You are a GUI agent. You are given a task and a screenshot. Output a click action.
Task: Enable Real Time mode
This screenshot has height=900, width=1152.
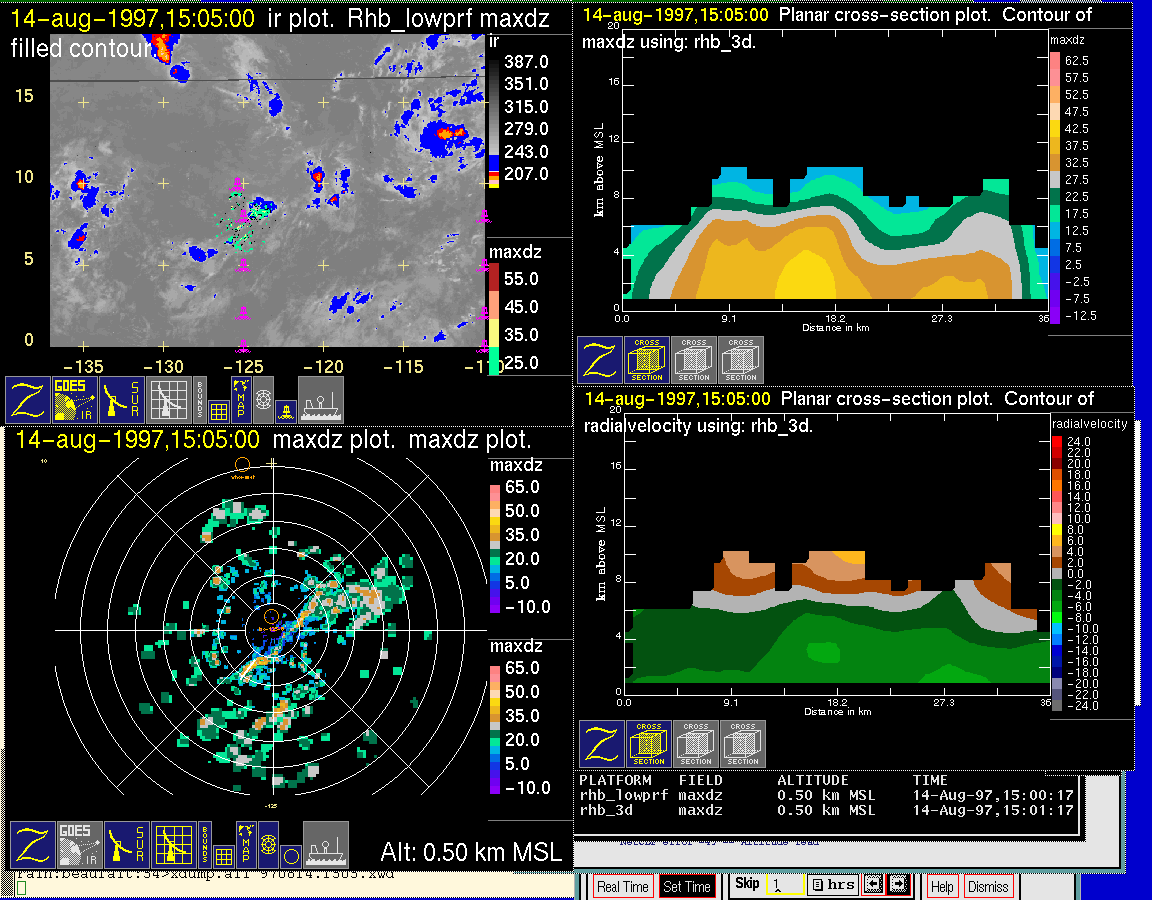[622, 886]
